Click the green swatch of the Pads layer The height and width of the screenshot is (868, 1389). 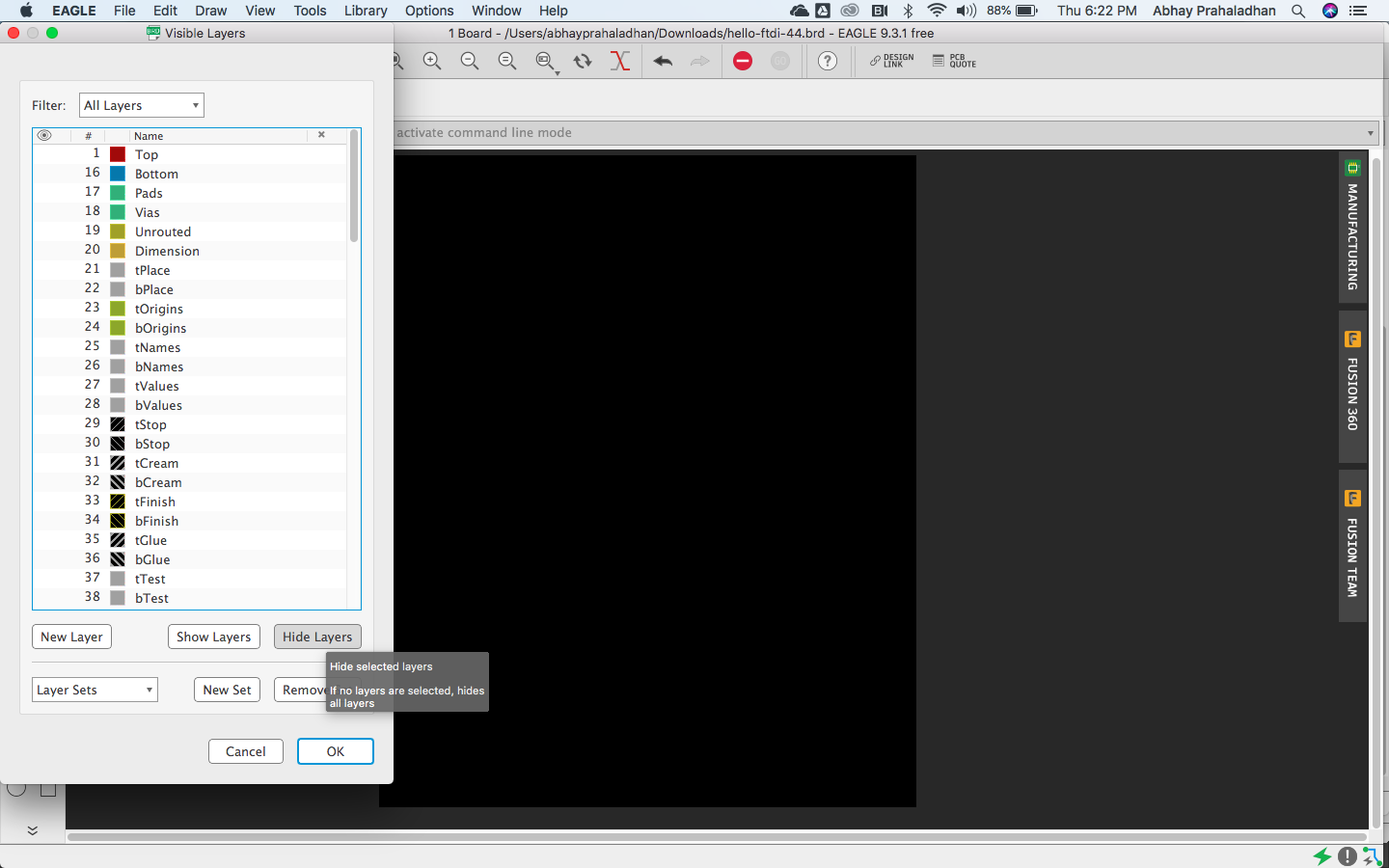pyautogui.click(x=118, y=193)
